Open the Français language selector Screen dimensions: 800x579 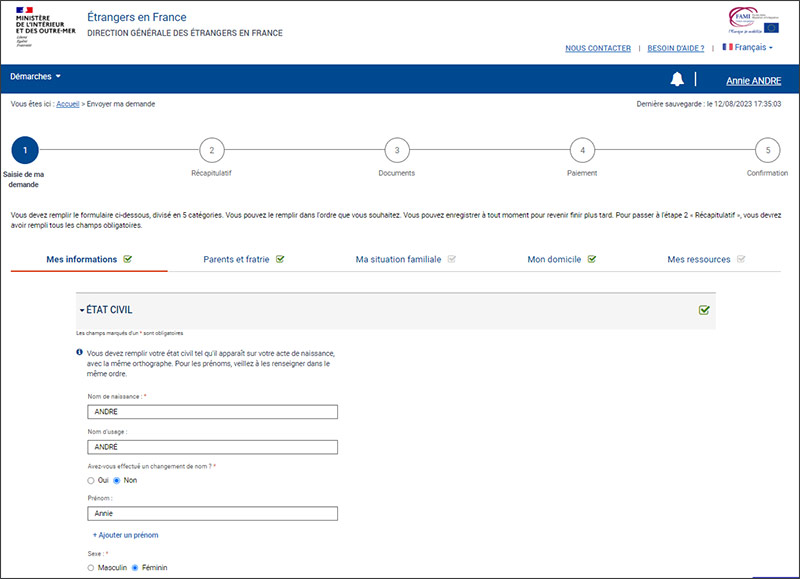tap(748, 48)
